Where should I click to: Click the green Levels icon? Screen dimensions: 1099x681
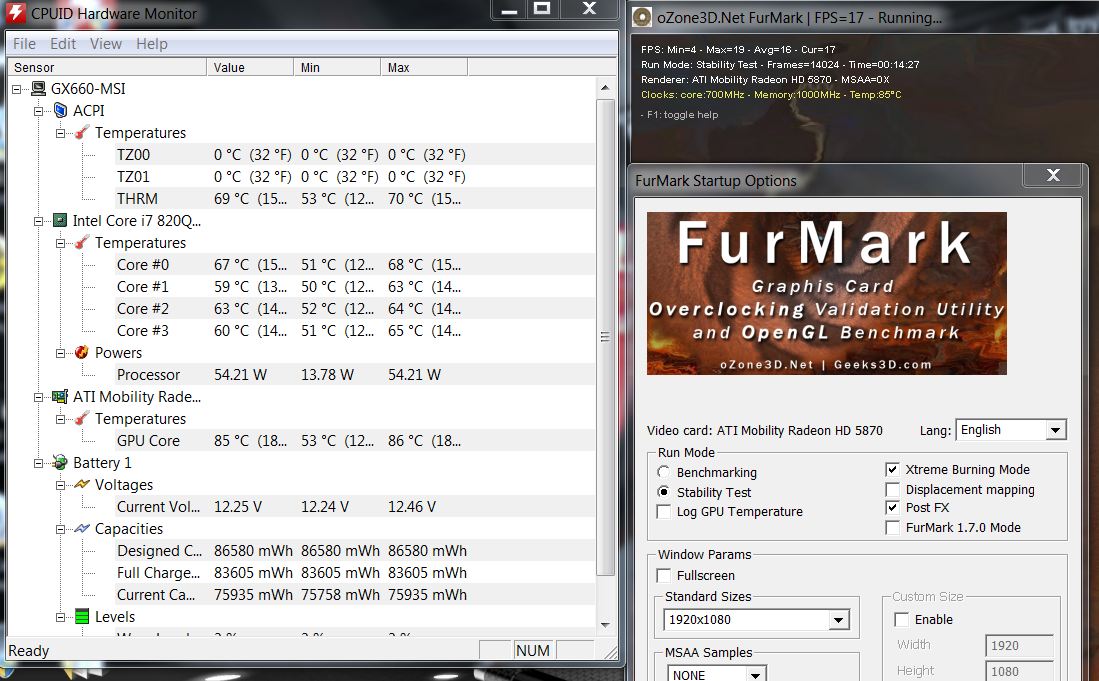click(82, 617)
